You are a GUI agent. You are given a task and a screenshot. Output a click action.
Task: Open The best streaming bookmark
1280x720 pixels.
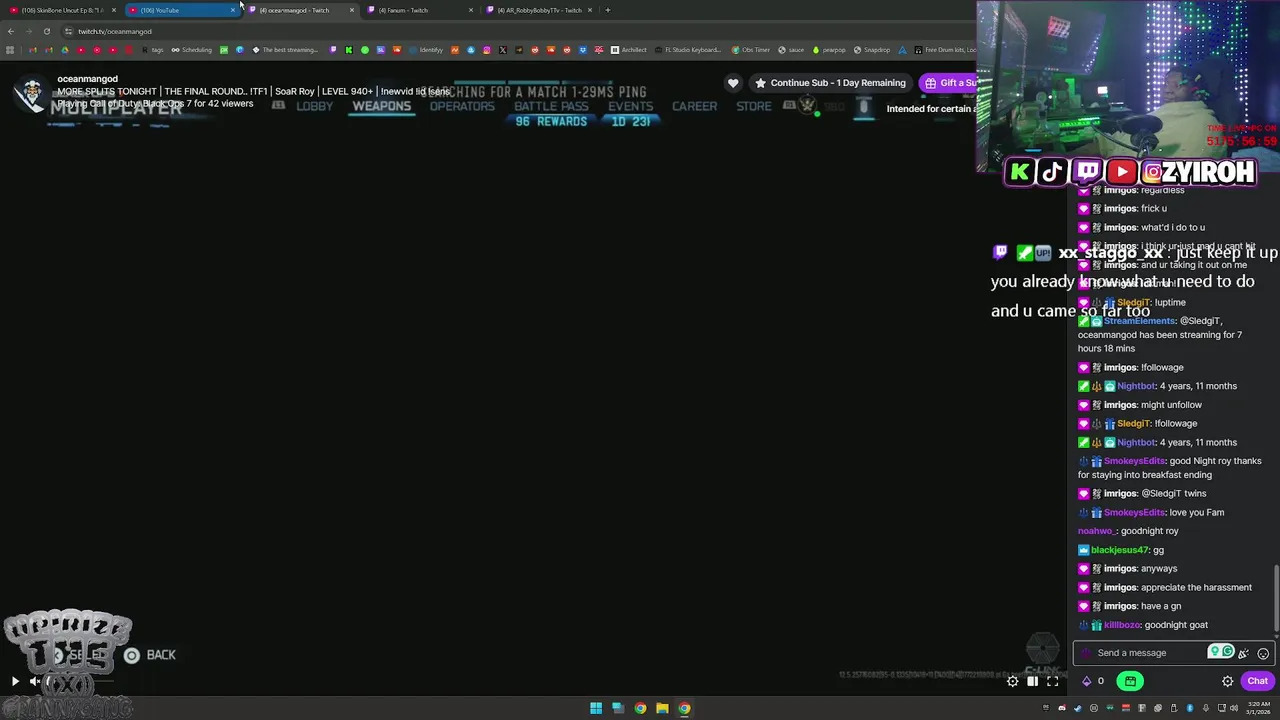(x=285, y=50)
